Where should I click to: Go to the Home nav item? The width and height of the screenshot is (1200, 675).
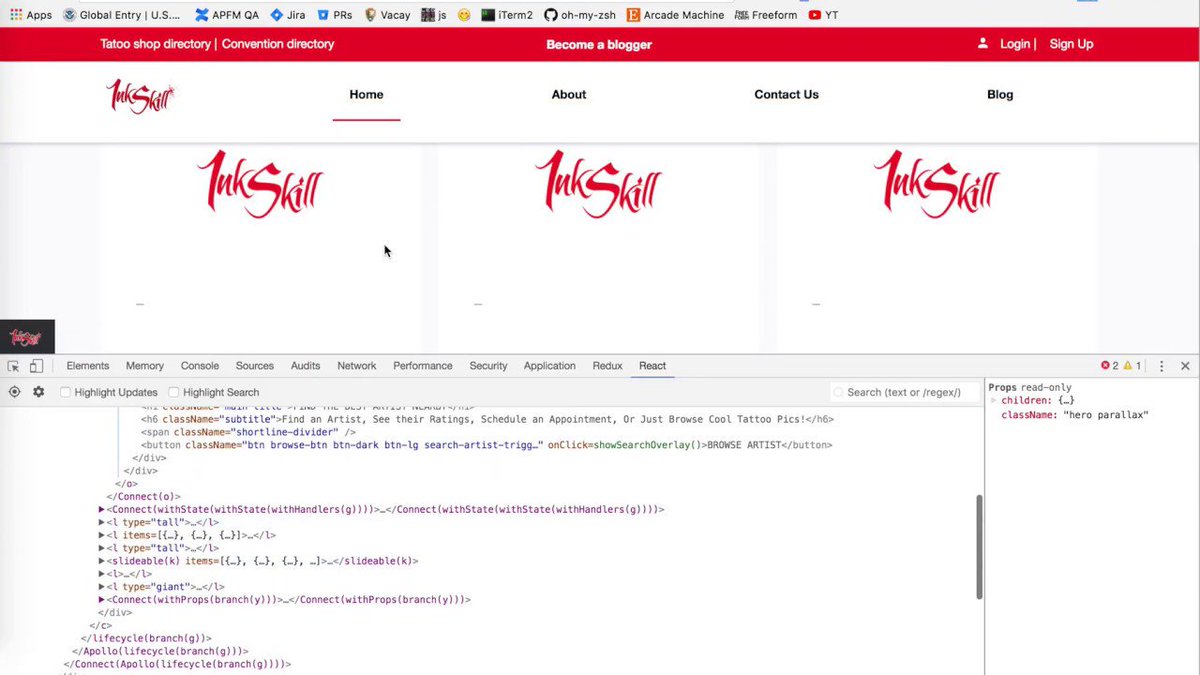pos(366,94)
